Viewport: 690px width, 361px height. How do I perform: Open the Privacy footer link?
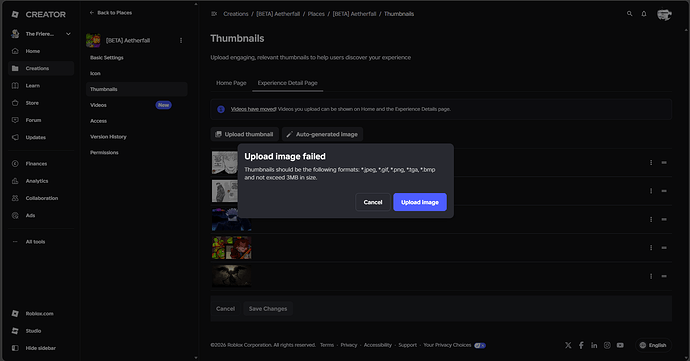[x=349, y=345]
